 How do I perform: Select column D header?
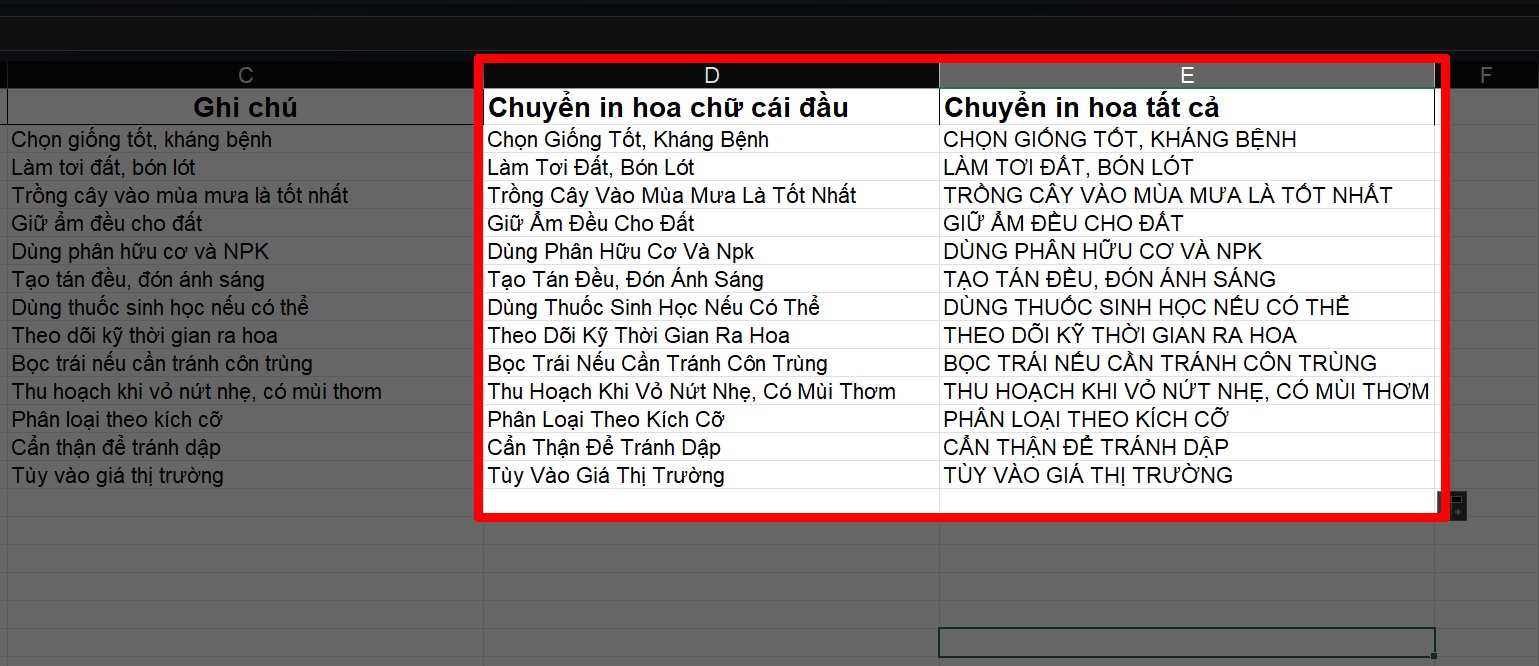[711, 75]
